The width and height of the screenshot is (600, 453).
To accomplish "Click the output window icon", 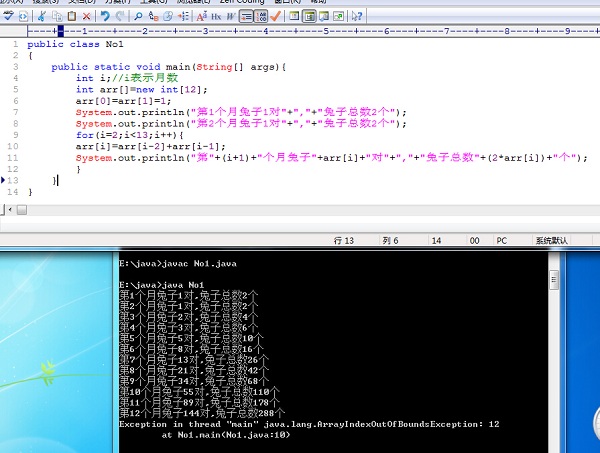I will (324, 16).
